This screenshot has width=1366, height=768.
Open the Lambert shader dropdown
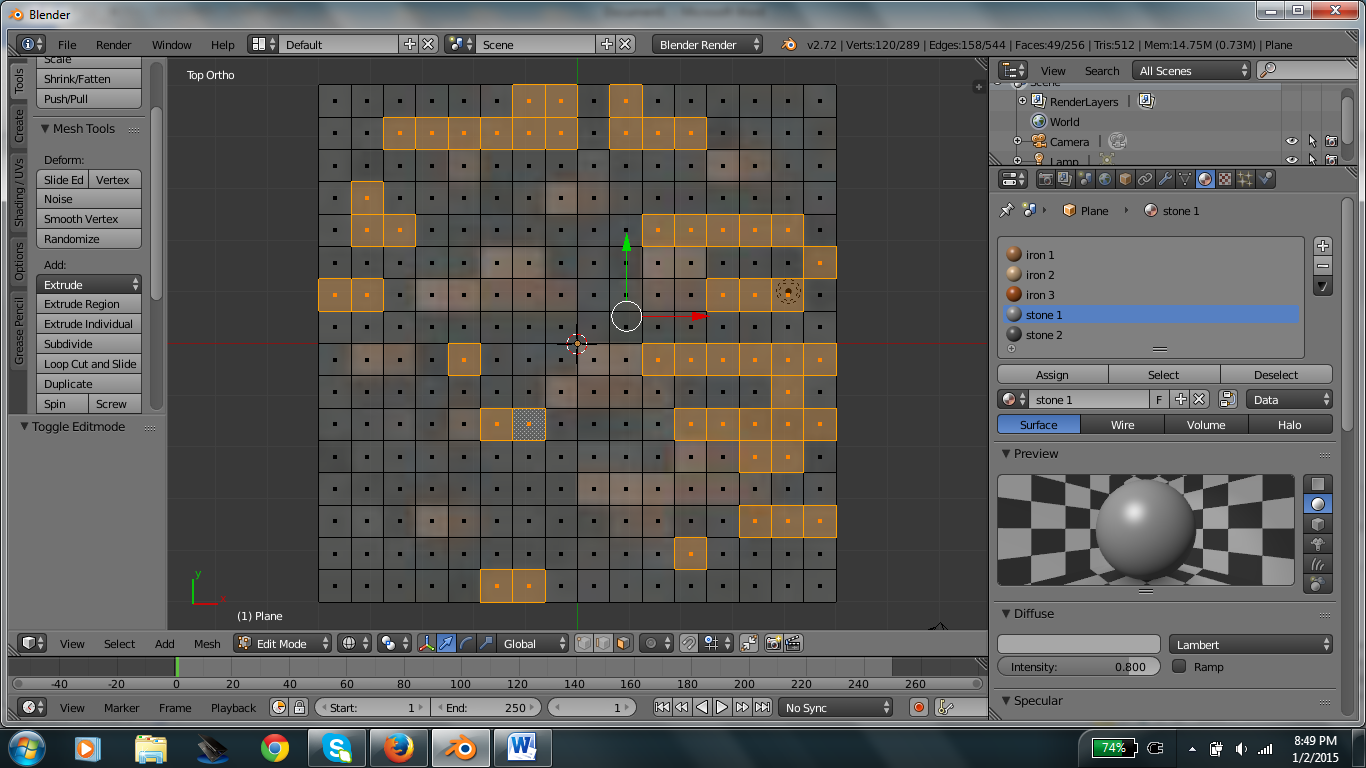pos(1251,644)
